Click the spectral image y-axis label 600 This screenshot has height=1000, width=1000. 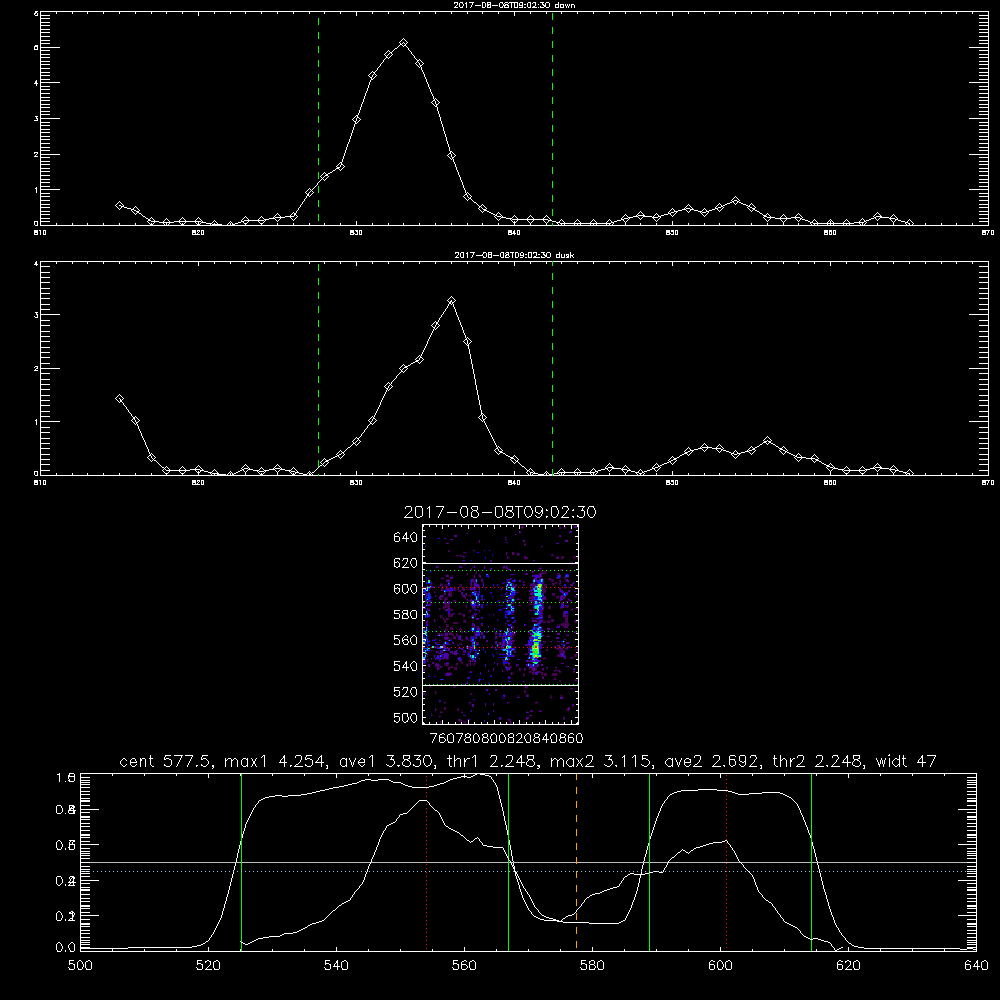(x=406, y=589)
